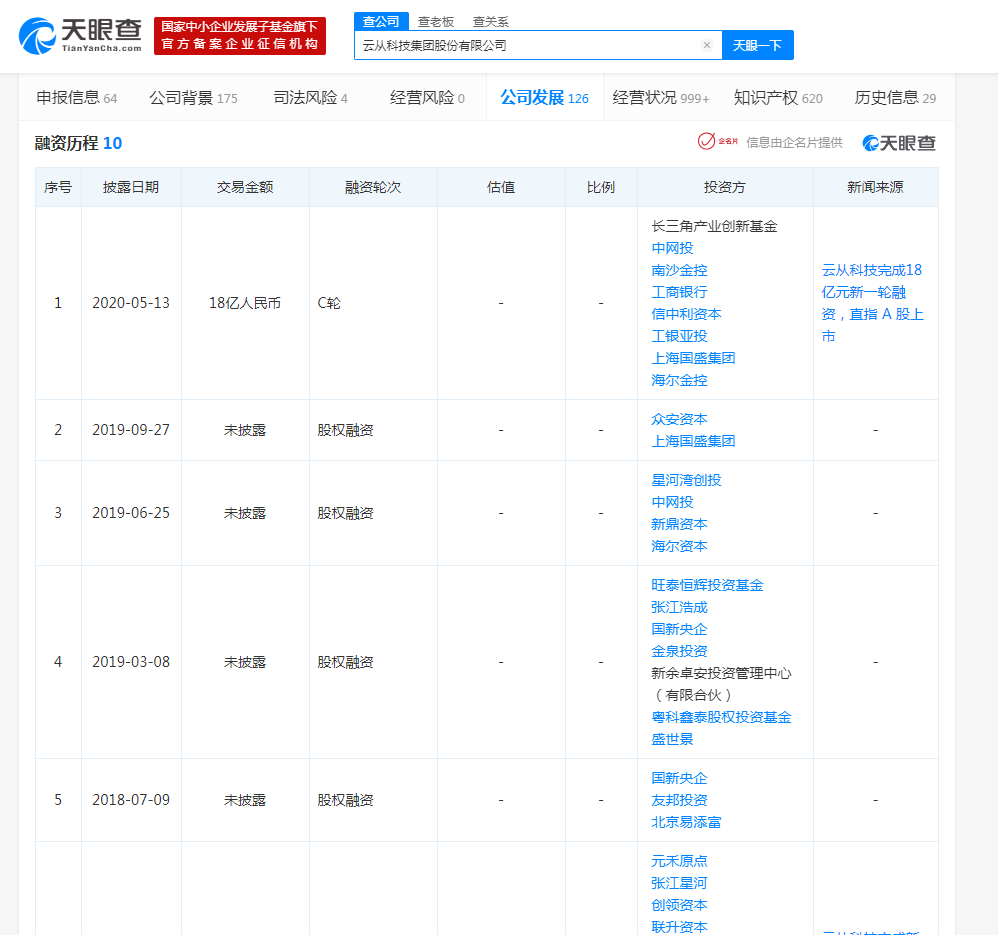Click the 2019-03-08 date cell
Image resolution: width=998 pixels, height=935 pixels.
[x=131, y=662]
